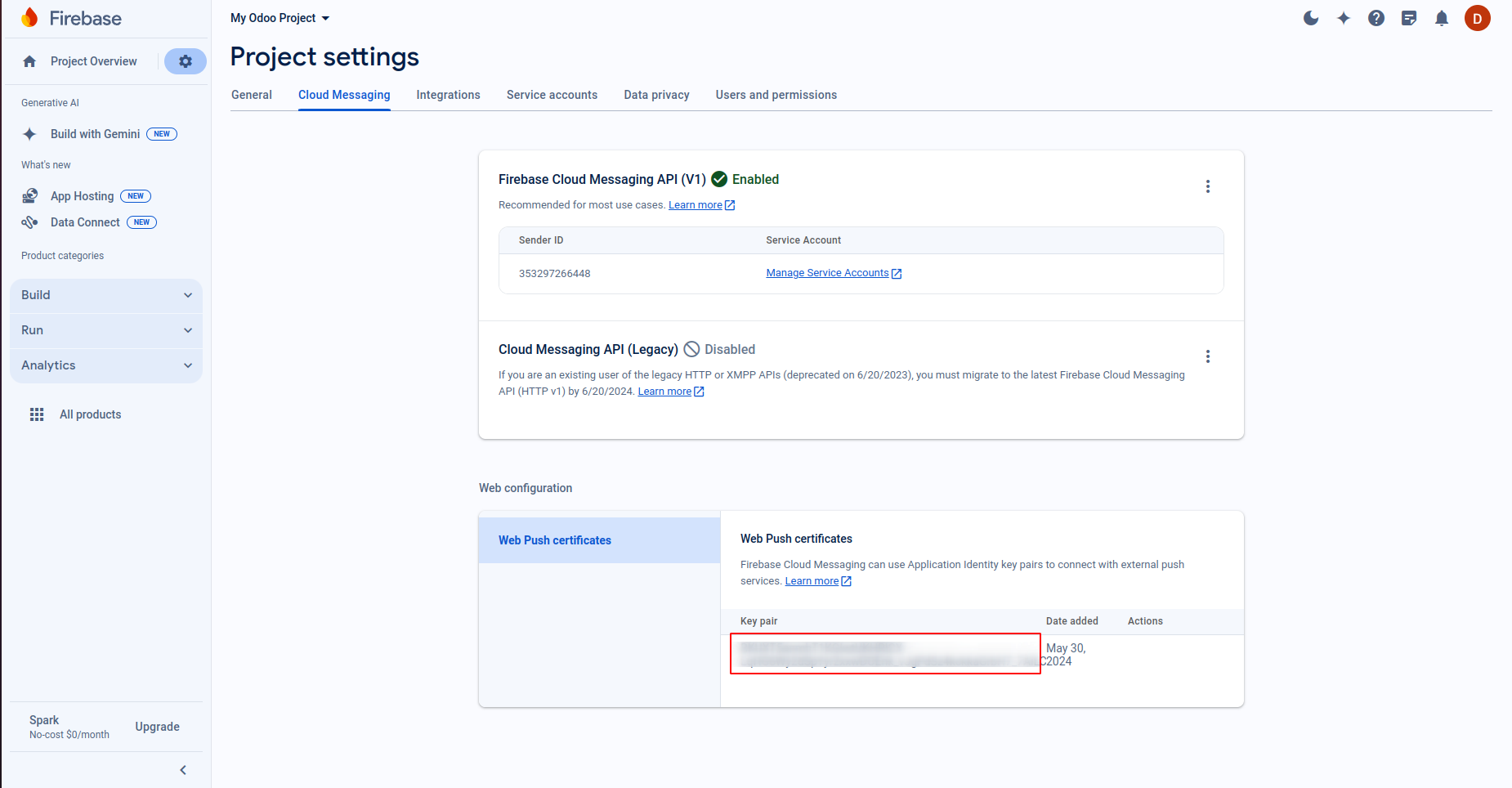Select the Web Push certificates side item
Screen dimensions: 1512x788
555,540
